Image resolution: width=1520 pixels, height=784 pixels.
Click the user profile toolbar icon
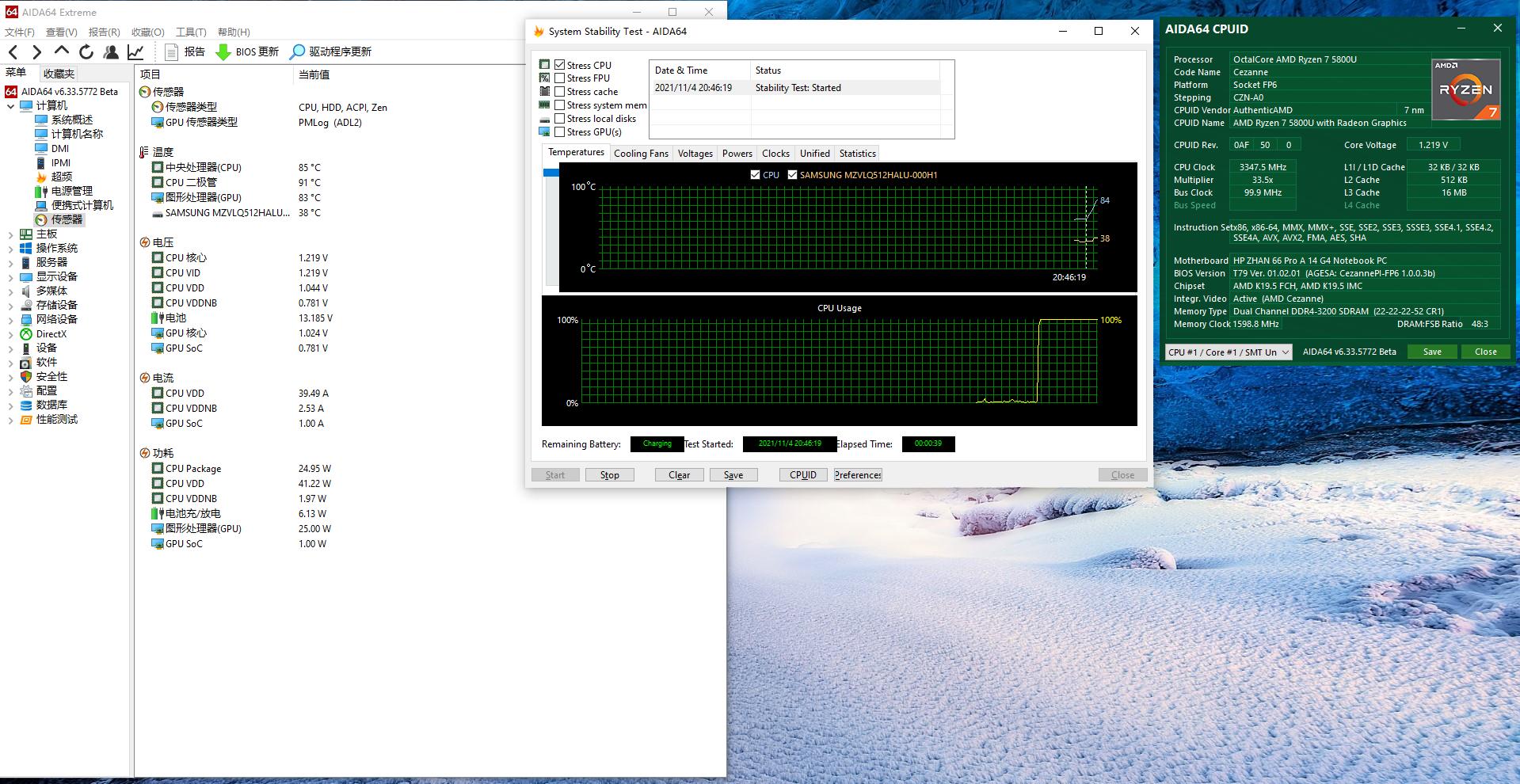click(111, 52)
